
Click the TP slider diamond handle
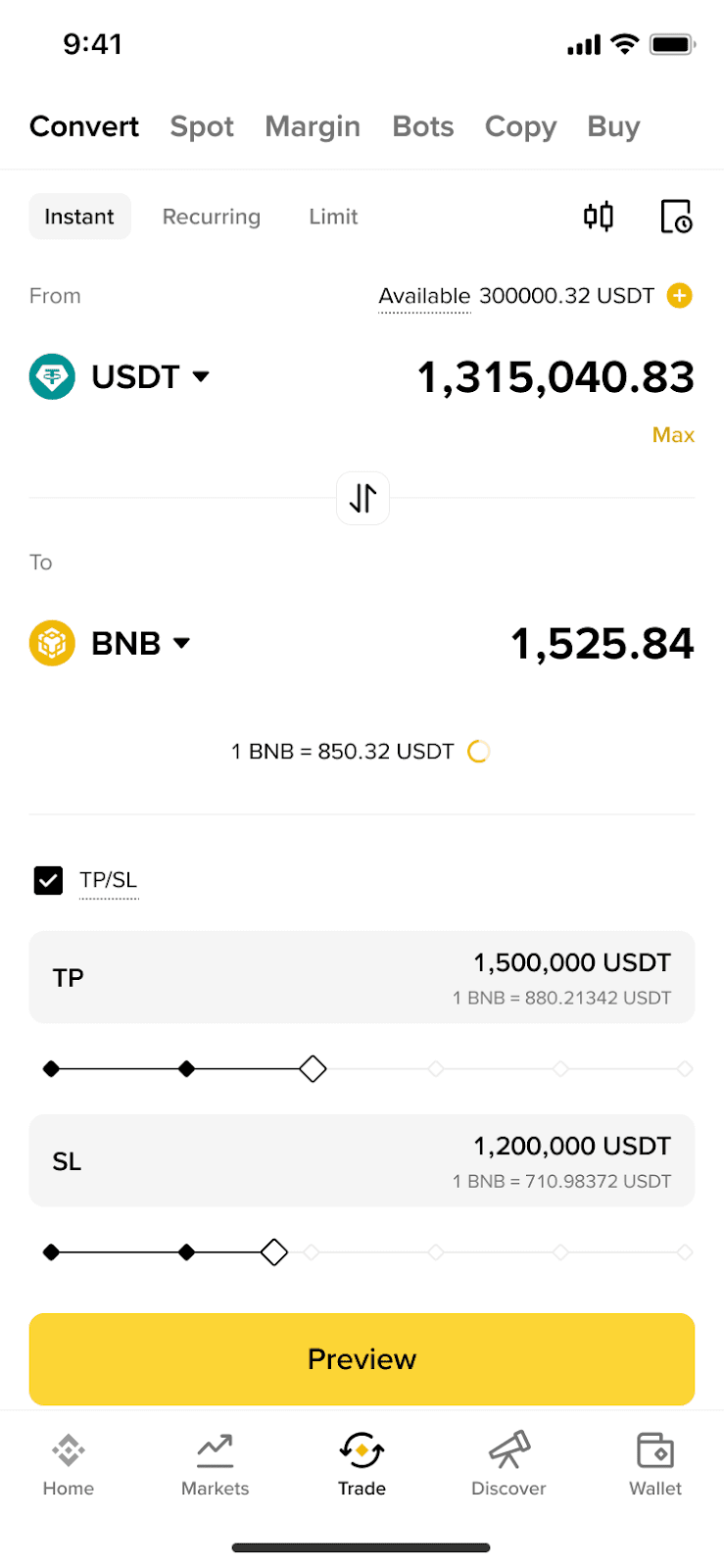(x=313, y=1068)
